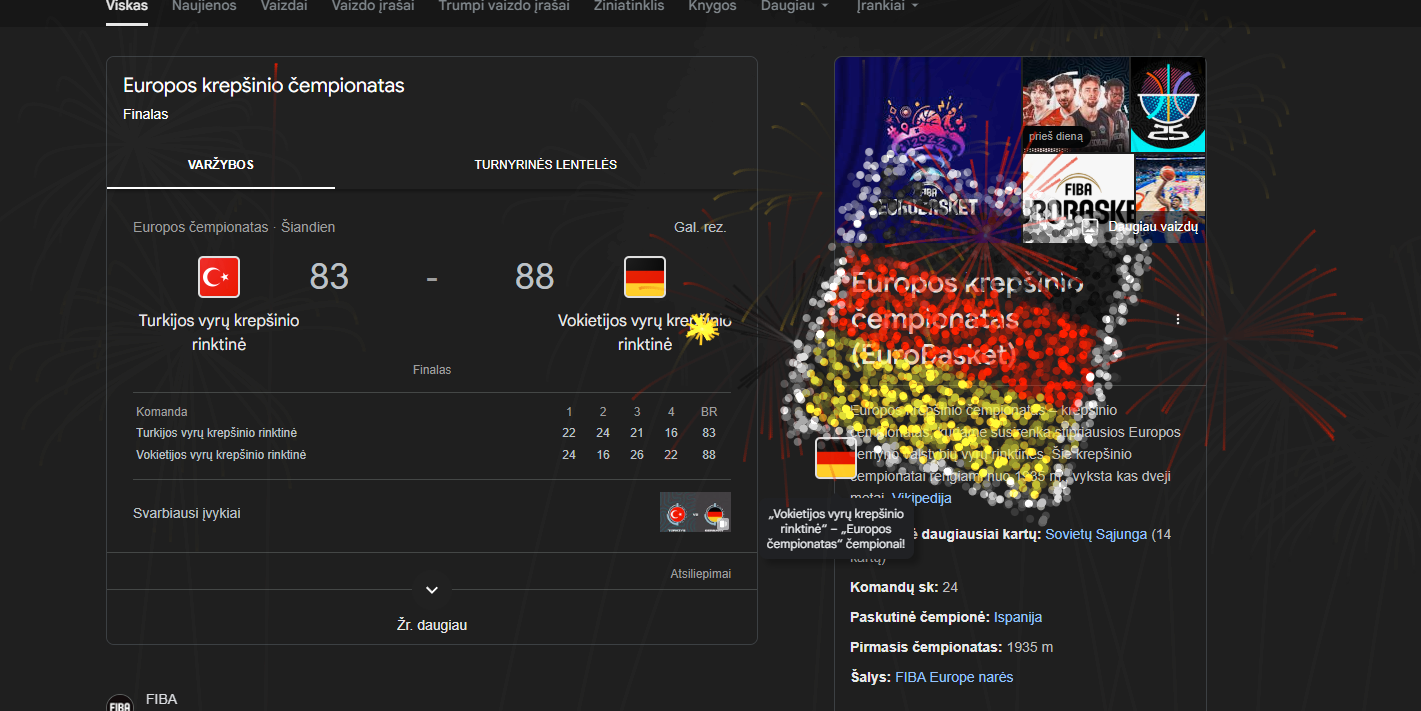Open the Viskas search tab
The image size is (1421, 711).
(x=127, y=6)
